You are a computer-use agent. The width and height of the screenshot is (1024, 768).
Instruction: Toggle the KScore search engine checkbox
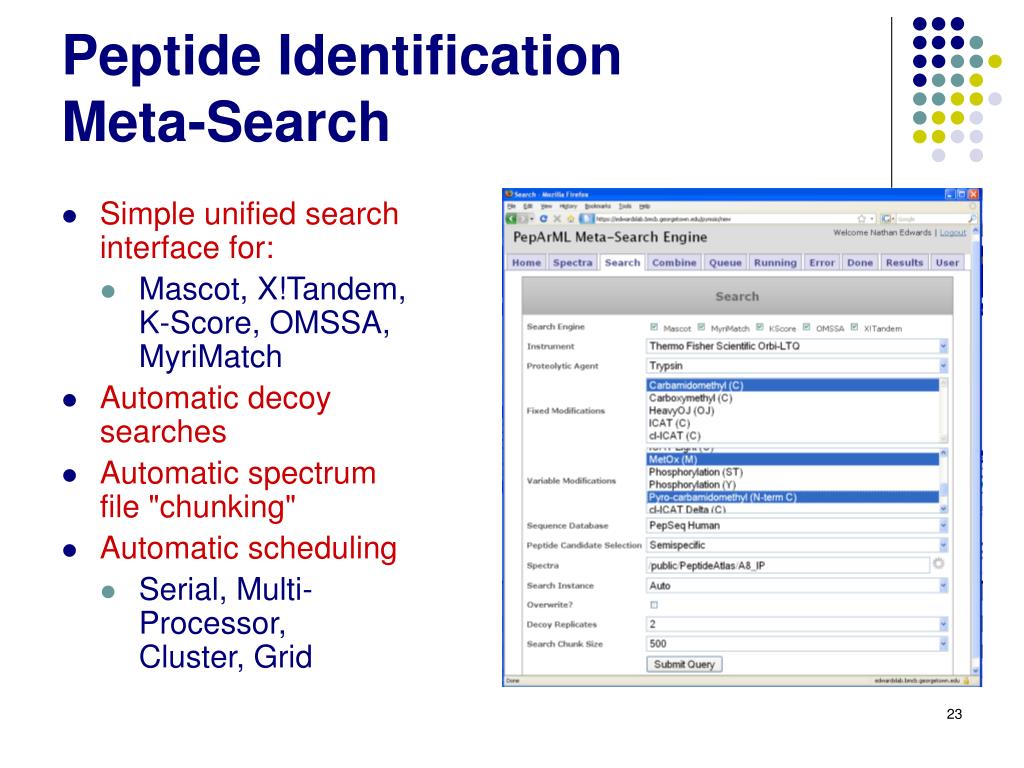point(760,327)
